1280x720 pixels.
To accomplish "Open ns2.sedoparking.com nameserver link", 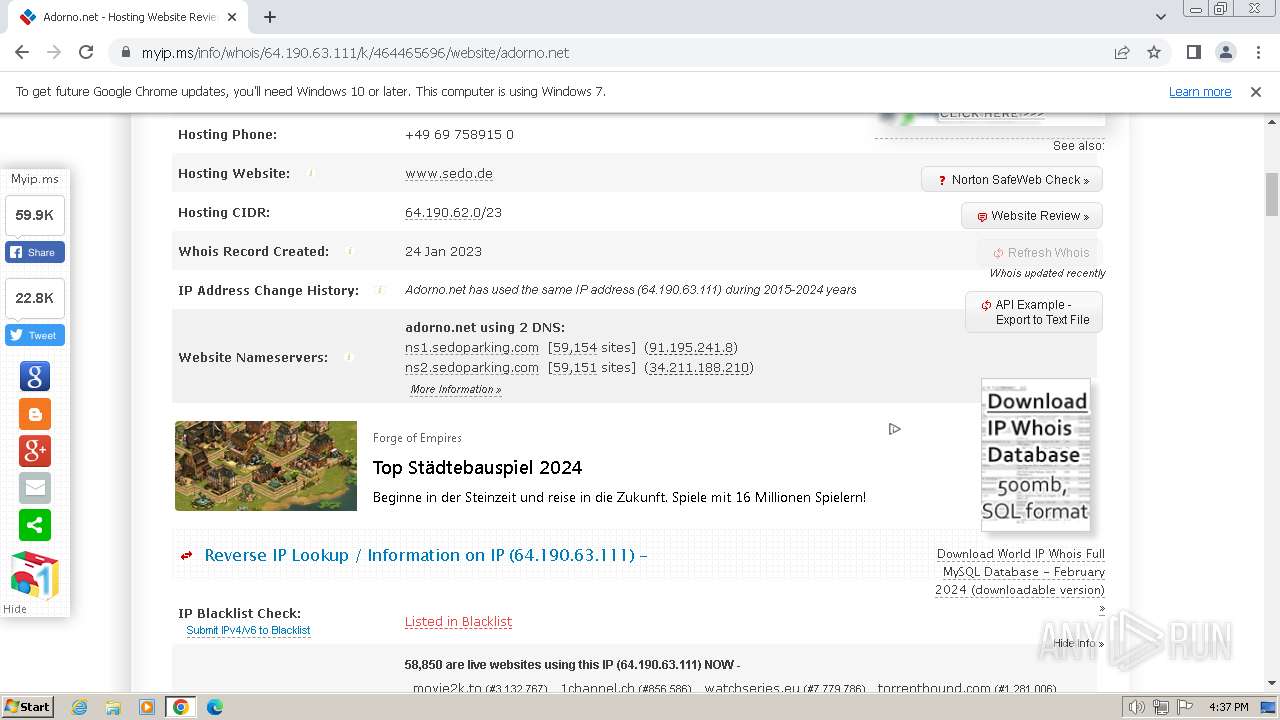I will (472, 368).
